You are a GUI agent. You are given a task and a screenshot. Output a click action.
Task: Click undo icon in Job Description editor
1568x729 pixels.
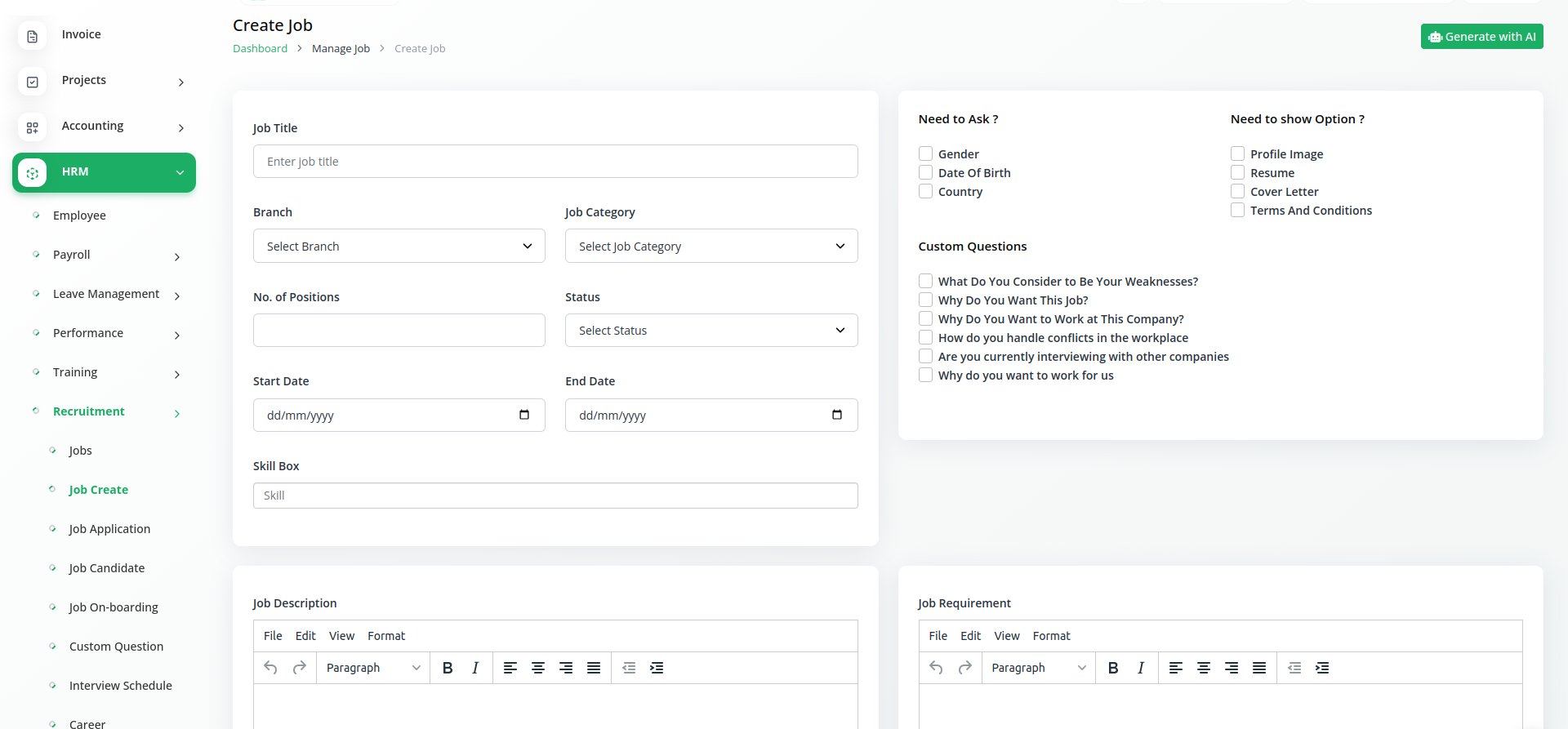point(271,668)
